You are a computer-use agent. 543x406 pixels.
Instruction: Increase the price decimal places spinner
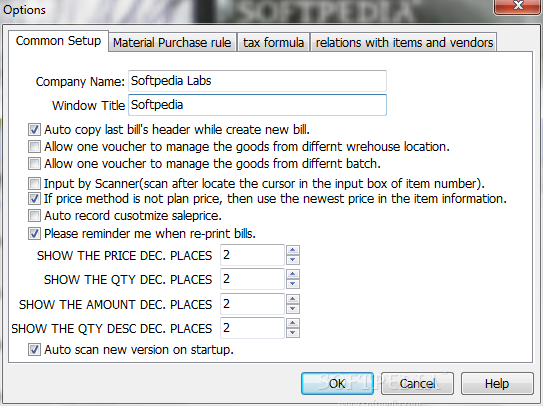[293, 250]
